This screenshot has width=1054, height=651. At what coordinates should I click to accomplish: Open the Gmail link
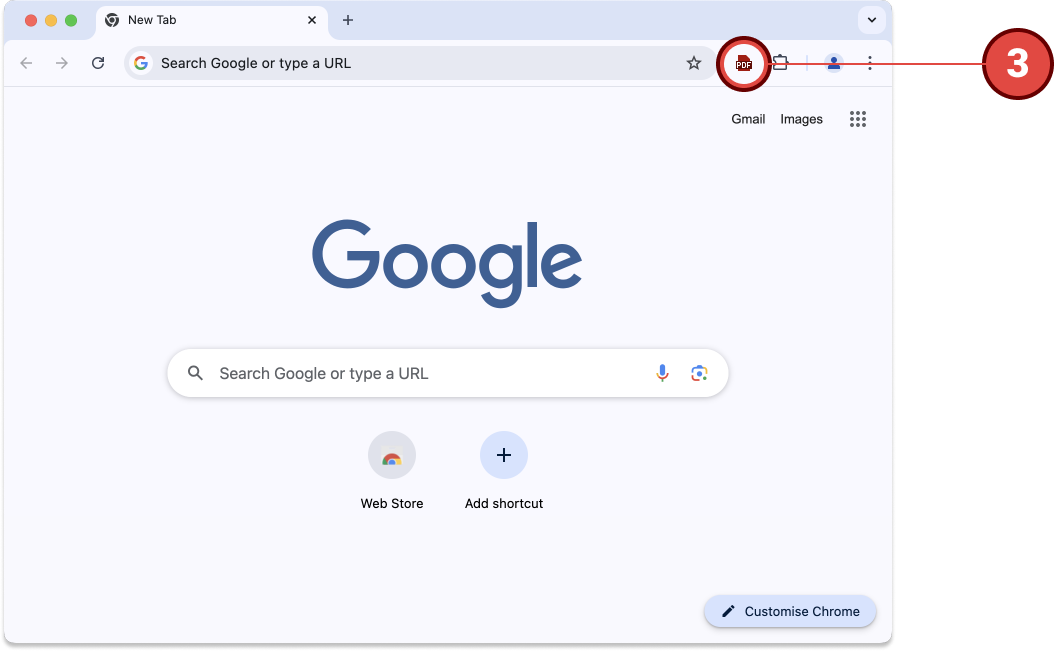(x=748, y=119)
